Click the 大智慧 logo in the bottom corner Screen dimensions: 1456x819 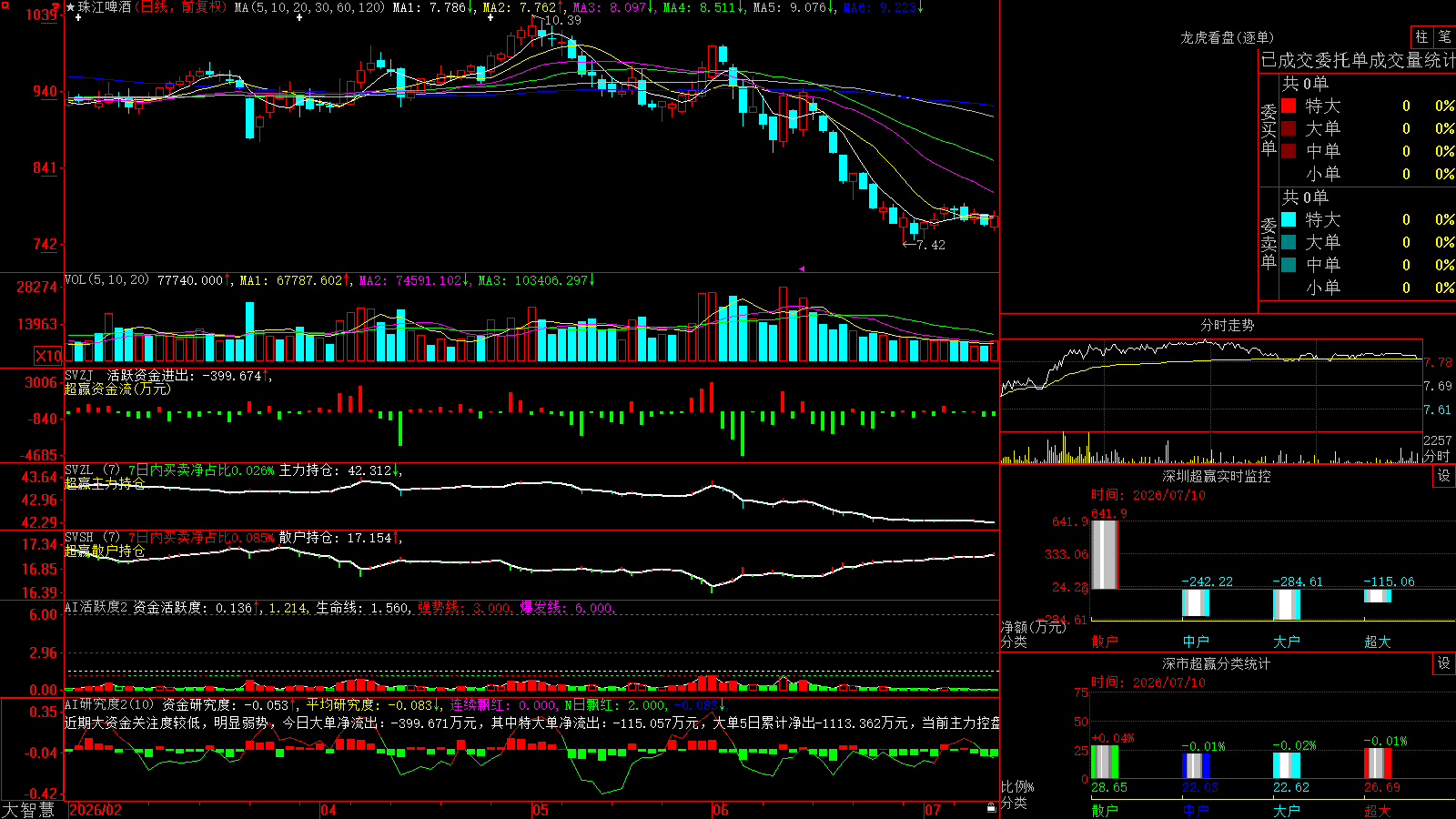tap(28, 810)
